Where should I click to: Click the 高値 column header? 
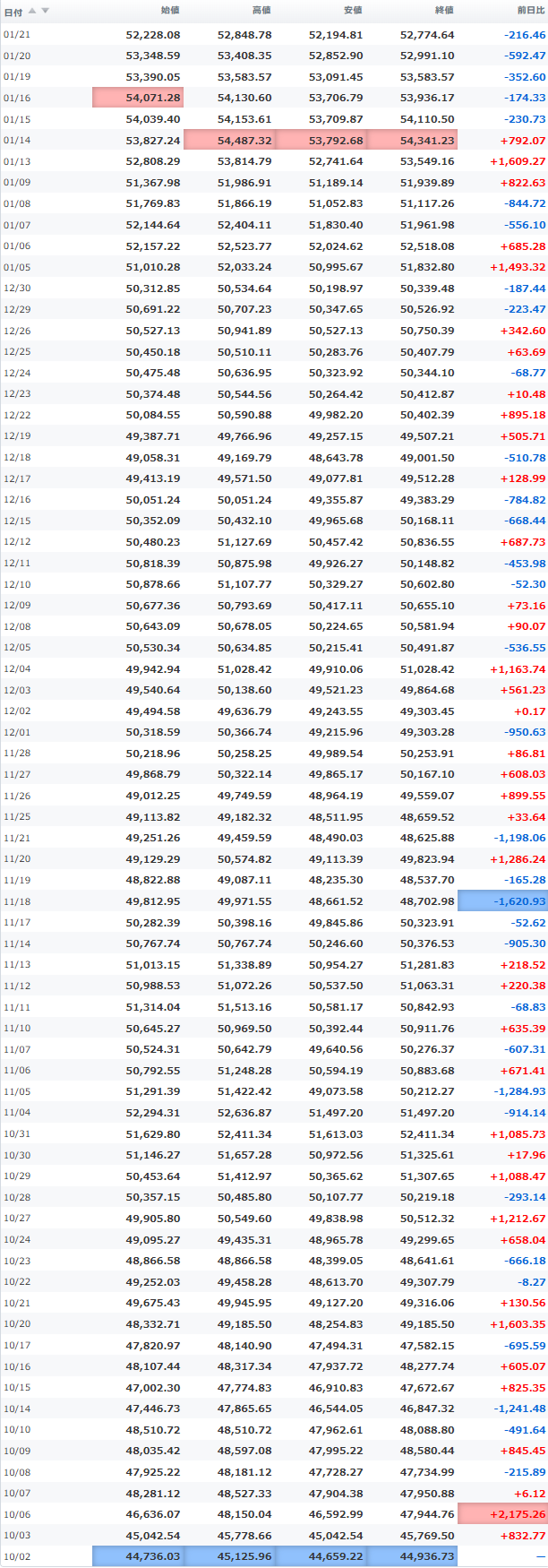click(261, 11)
